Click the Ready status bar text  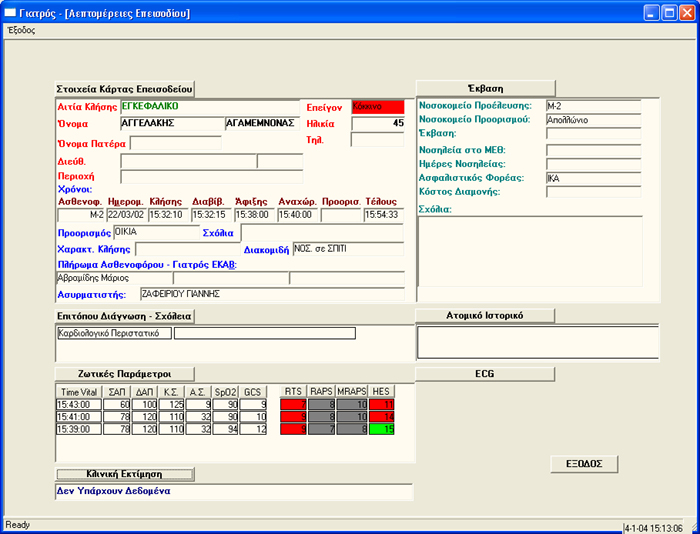tap(17, 525)
